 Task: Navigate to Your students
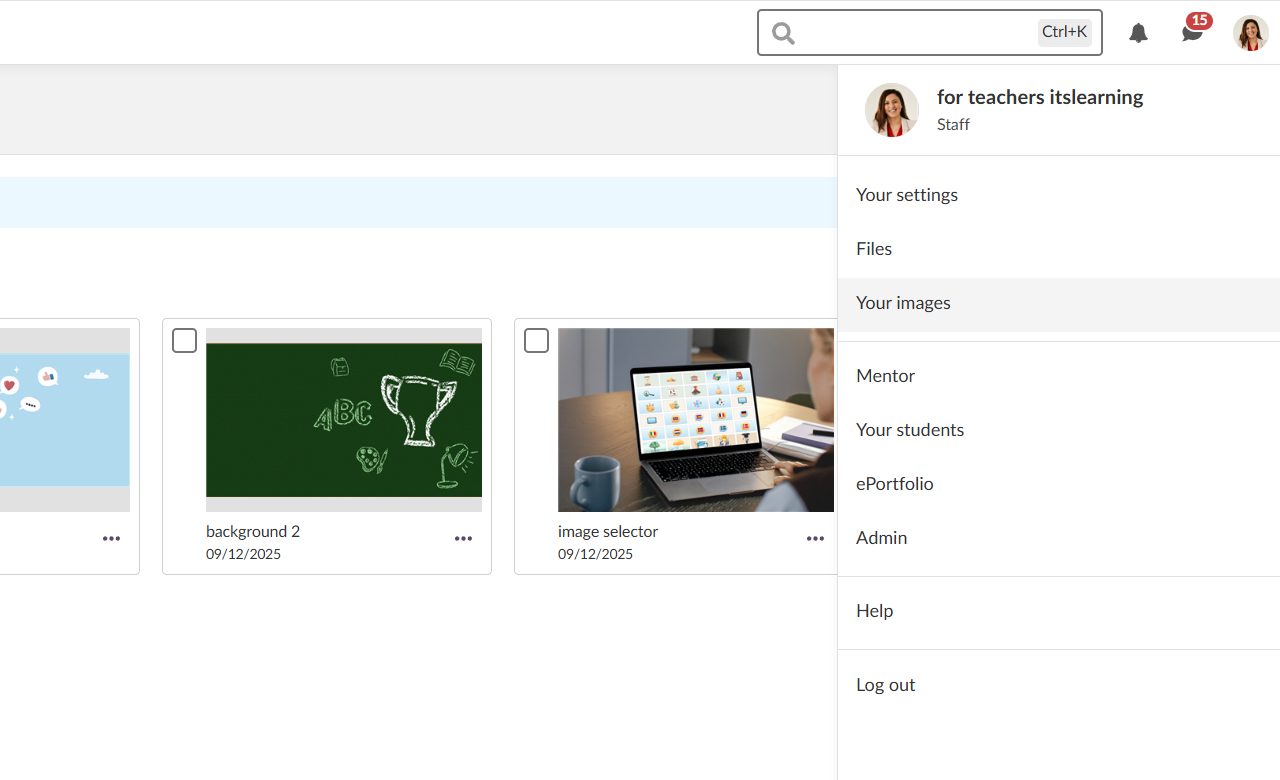point(910,430)
